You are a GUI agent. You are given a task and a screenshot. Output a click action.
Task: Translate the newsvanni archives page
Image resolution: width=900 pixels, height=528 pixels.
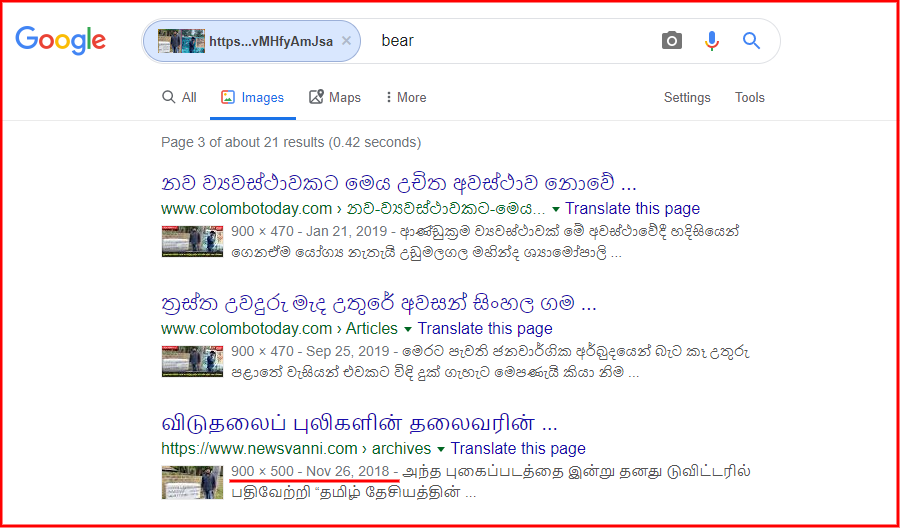click(518, 448)
